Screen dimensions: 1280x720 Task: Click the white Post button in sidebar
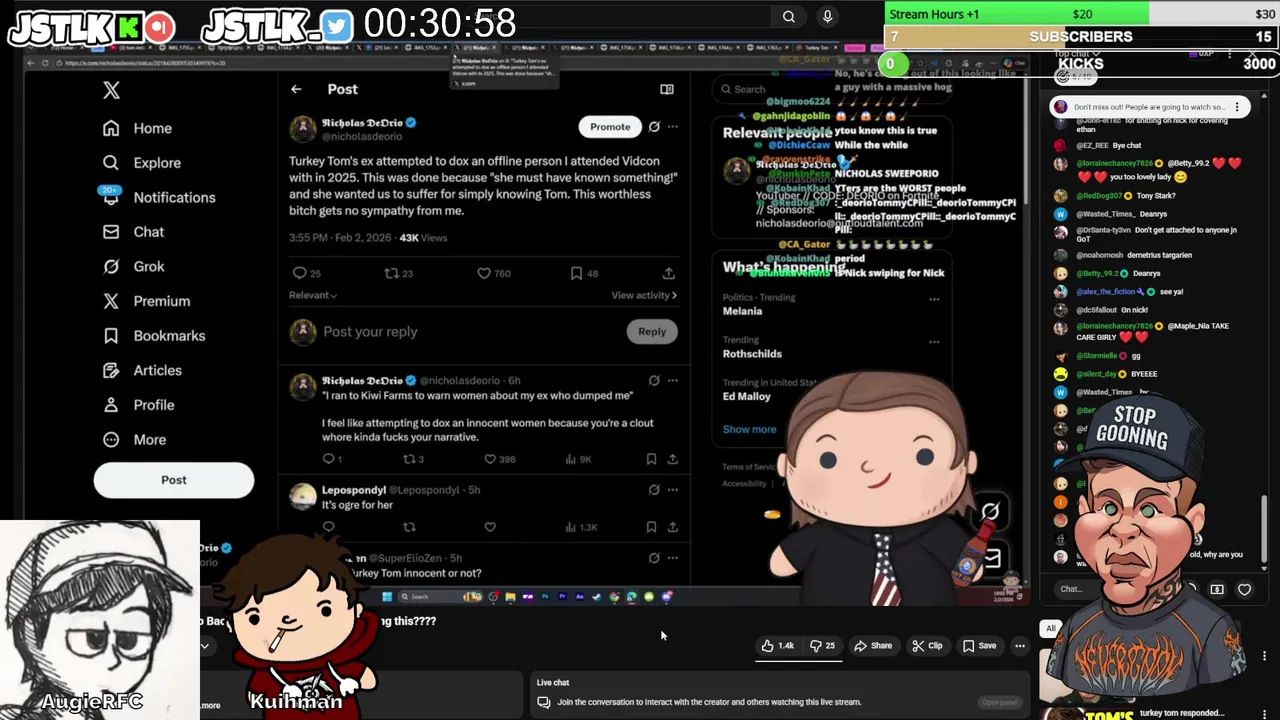(x=174, y=480)
